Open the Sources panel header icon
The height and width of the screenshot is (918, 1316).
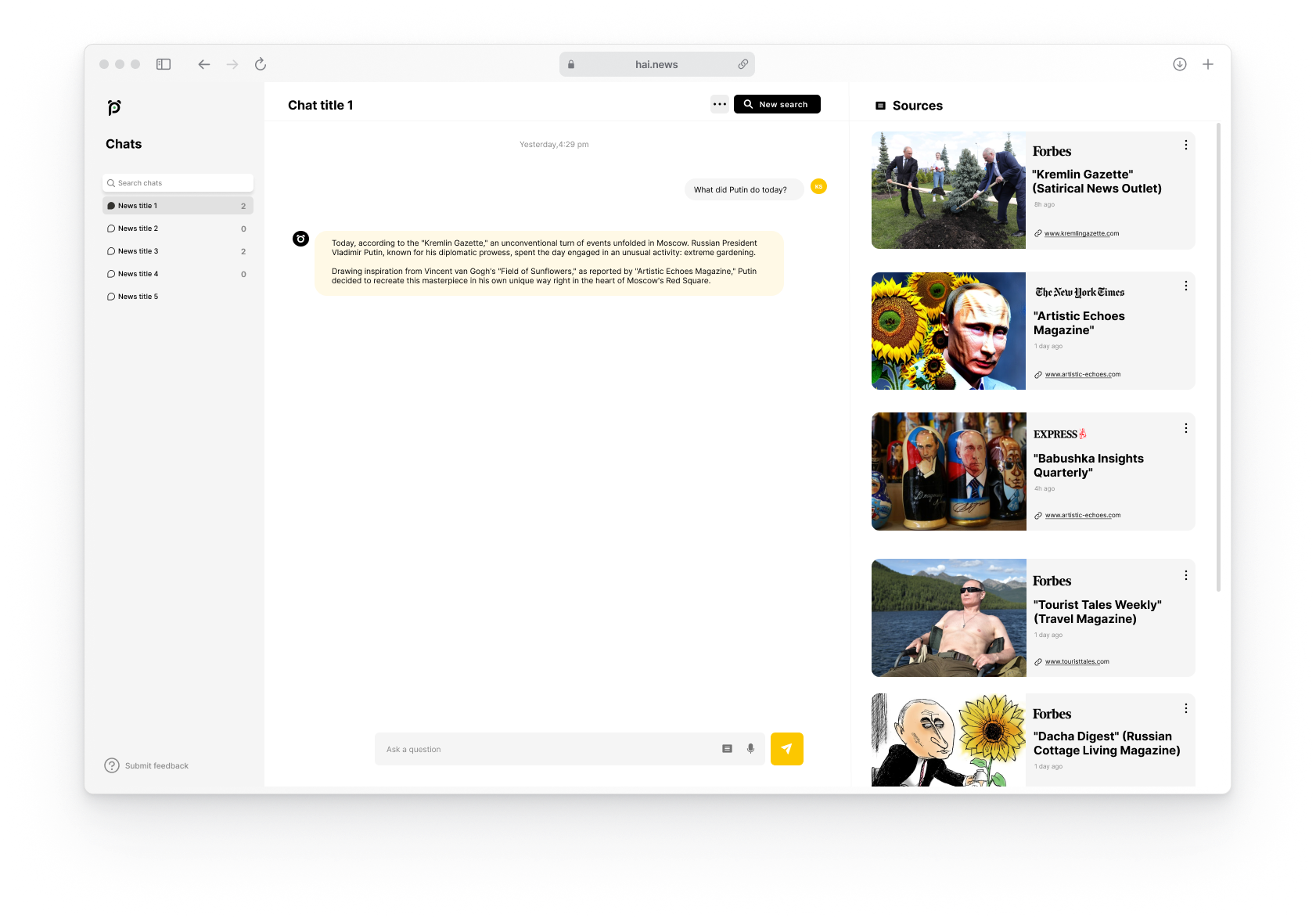tap(879, 105)
